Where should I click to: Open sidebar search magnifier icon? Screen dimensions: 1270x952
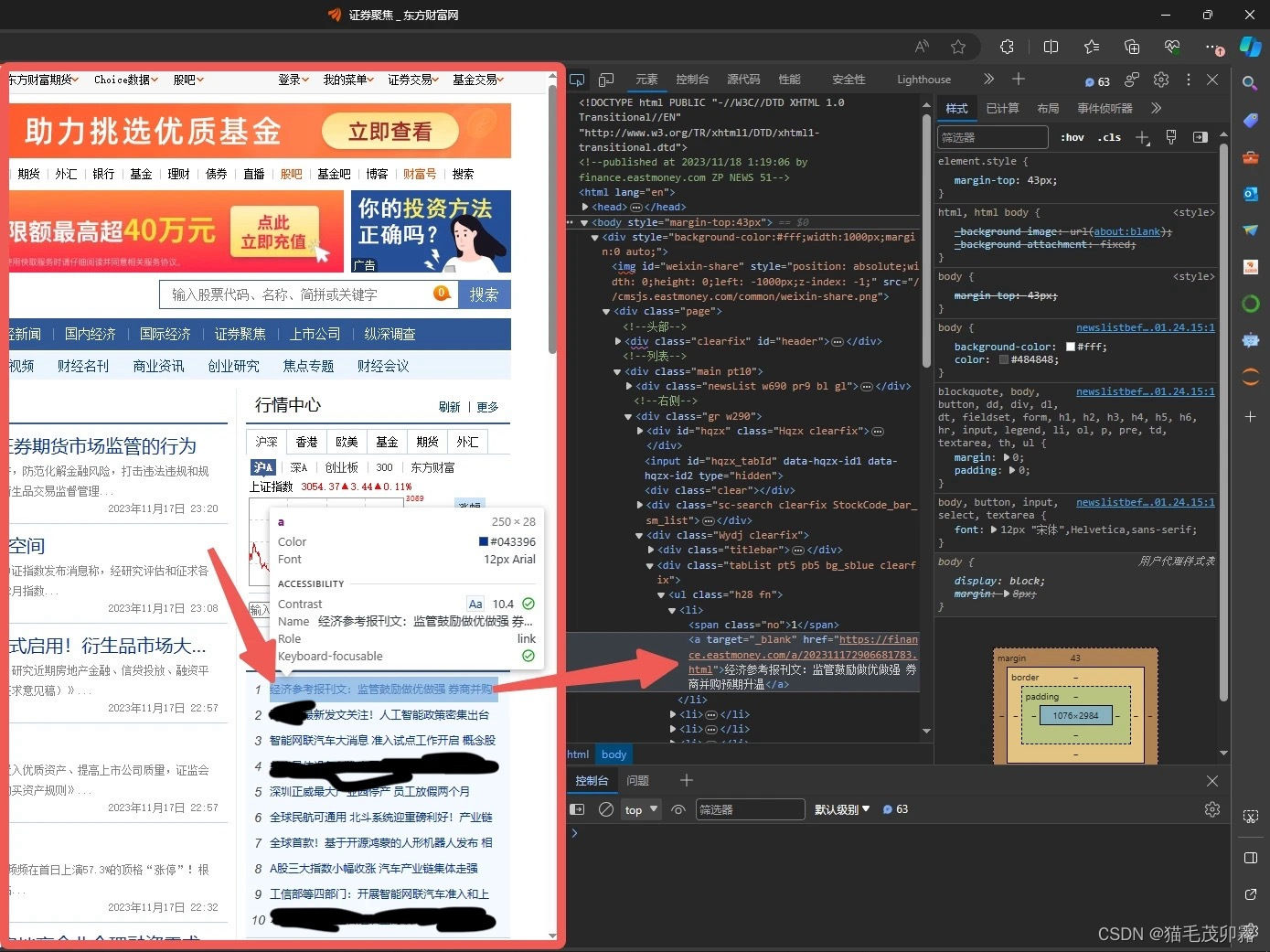pyautogui.click(x=1250, y=83)
